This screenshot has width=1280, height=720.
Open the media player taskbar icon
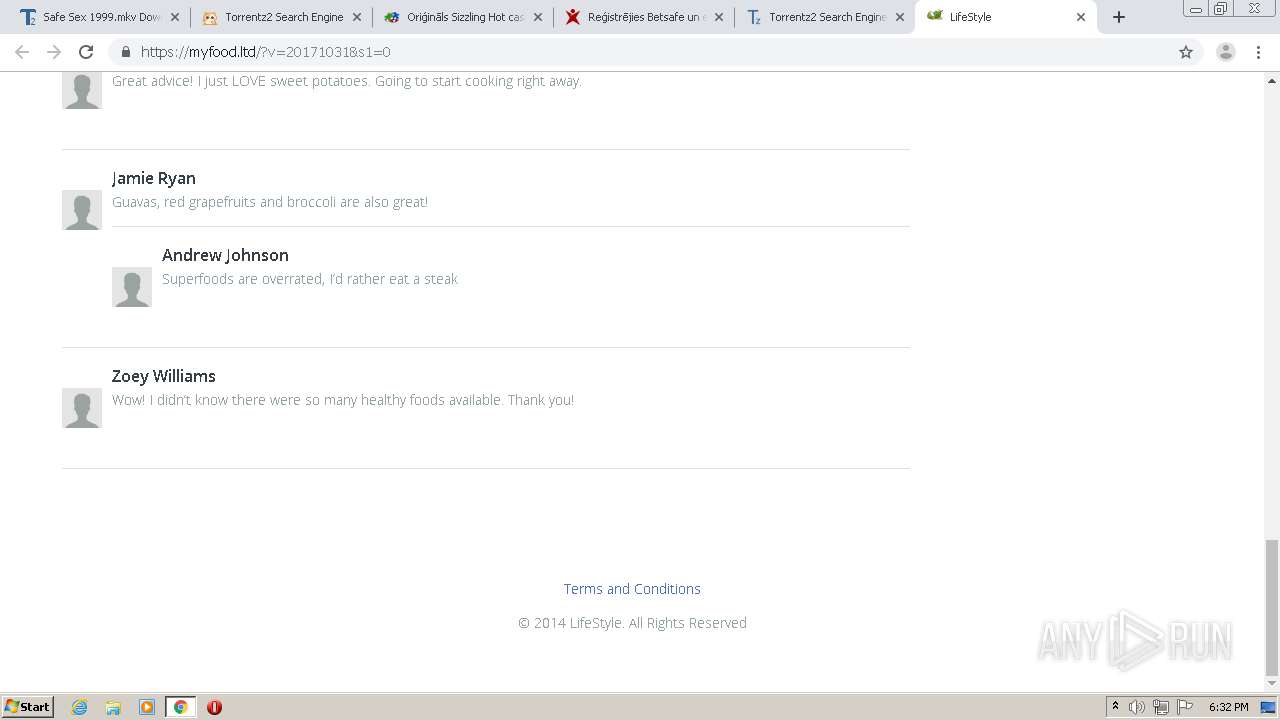point(147,707)
